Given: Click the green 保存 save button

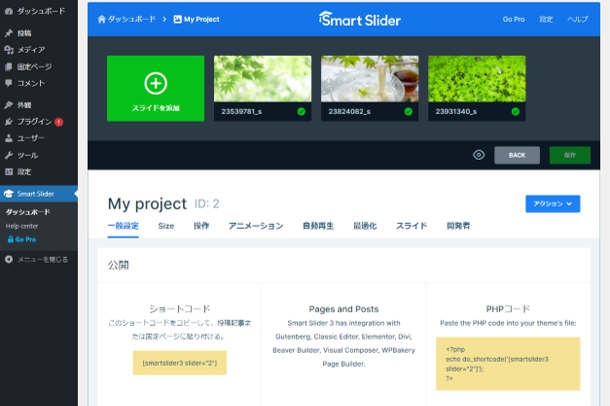Looking at the screenshot, I should coord(570,155).
